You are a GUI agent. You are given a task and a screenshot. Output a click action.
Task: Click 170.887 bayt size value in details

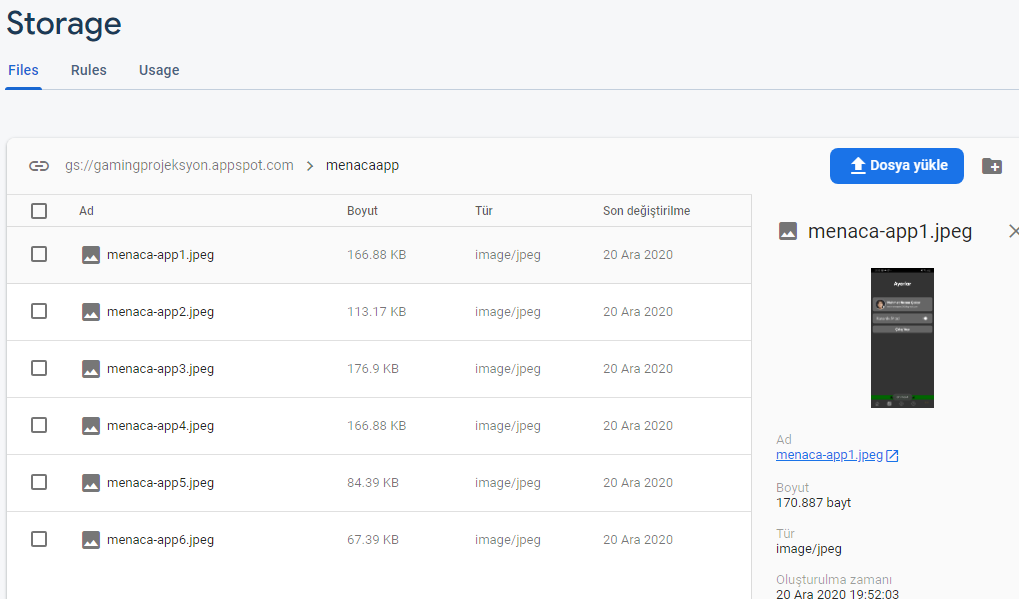point(813,503)
